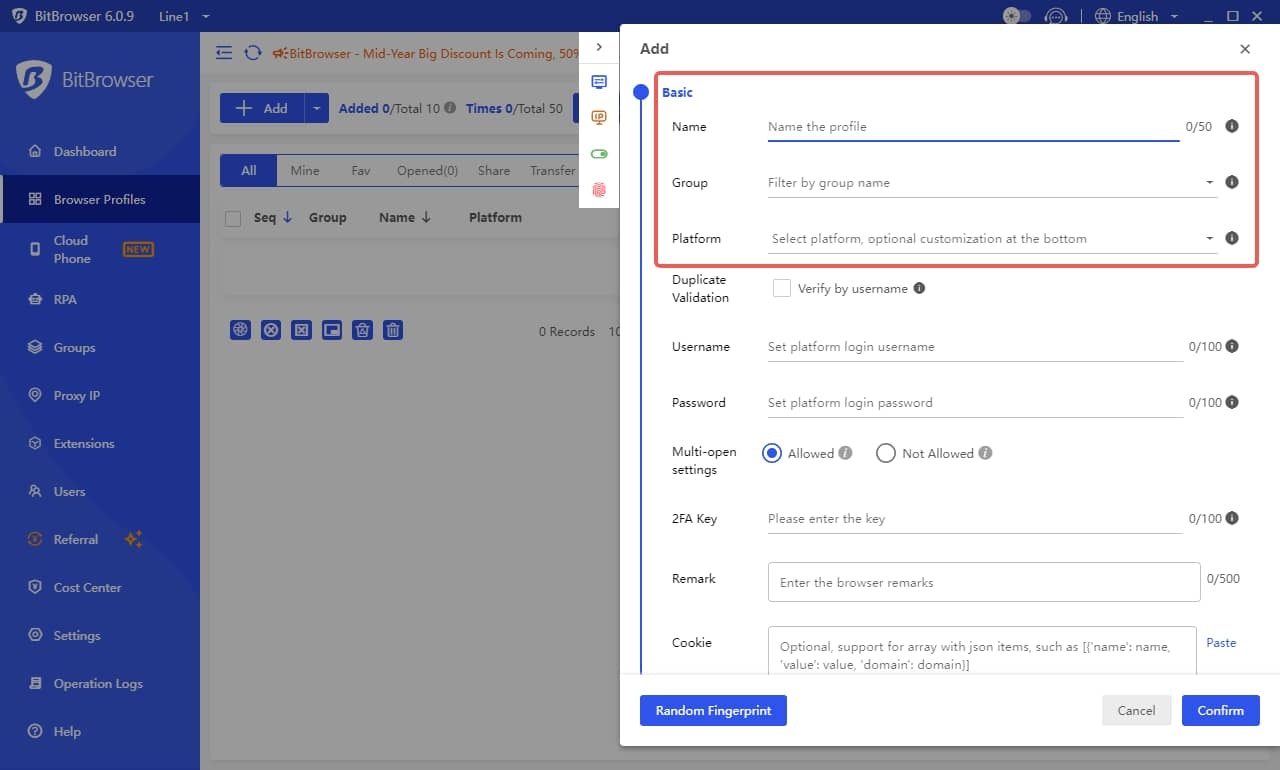Click the fingerprint icon in side strip

click(599, 190)
